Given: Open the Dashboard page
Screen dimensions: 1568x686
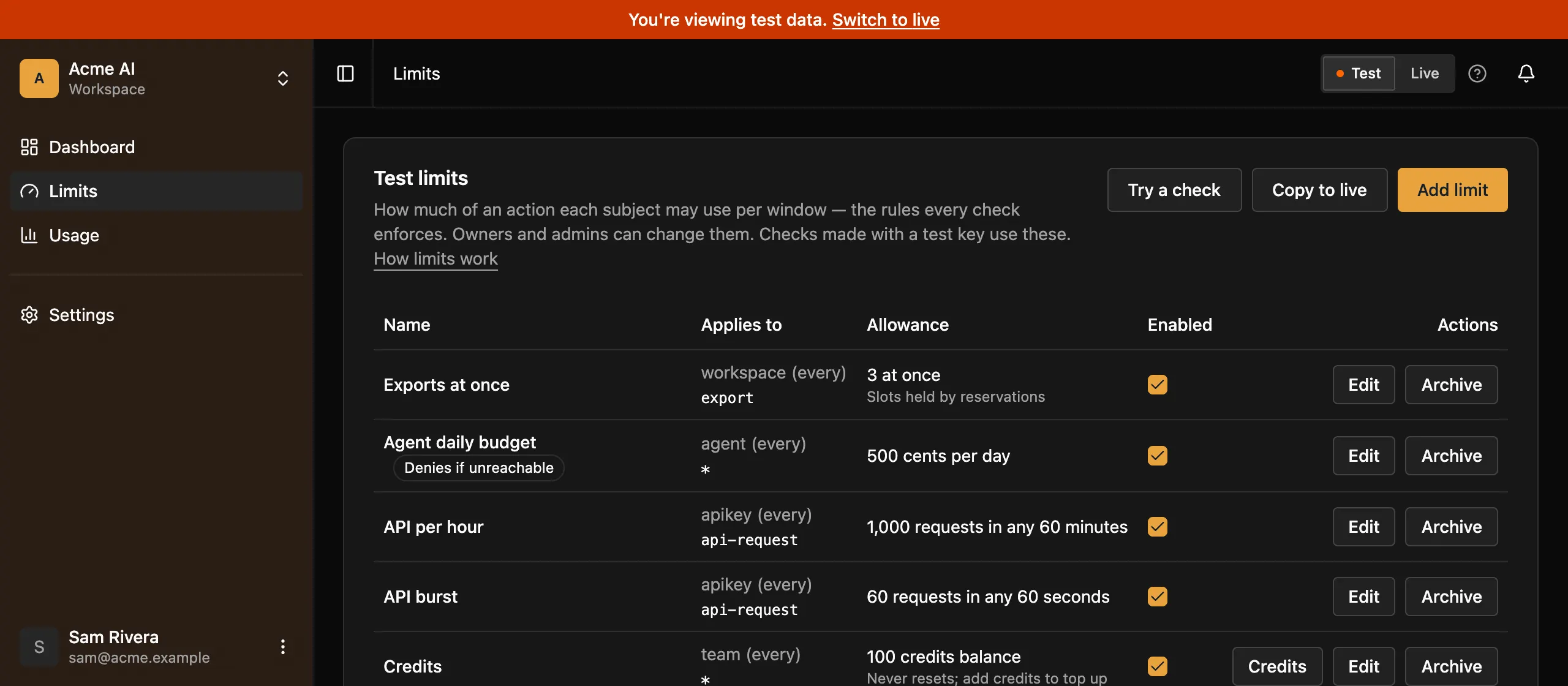Looking at the screenshot, I should pos(157,147).
